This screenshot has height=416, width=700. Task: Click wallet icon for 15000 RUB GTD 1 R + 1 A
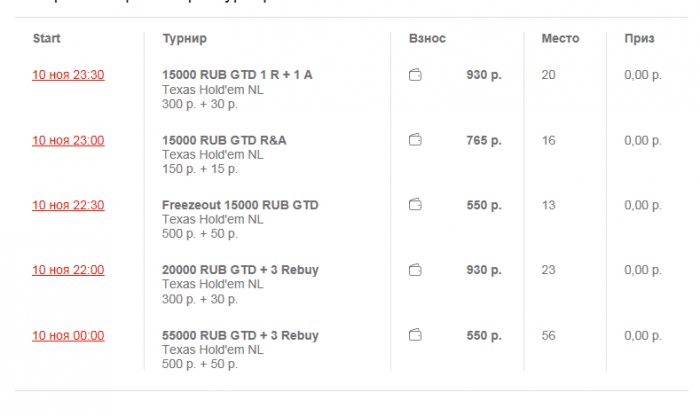click(415, 75)
